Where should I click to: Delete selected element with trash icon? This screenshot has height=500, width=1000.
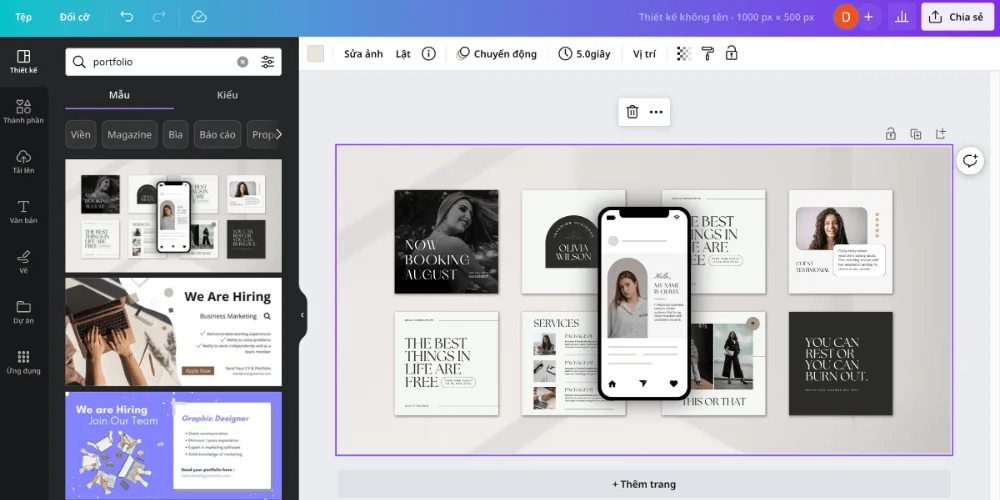632,112
